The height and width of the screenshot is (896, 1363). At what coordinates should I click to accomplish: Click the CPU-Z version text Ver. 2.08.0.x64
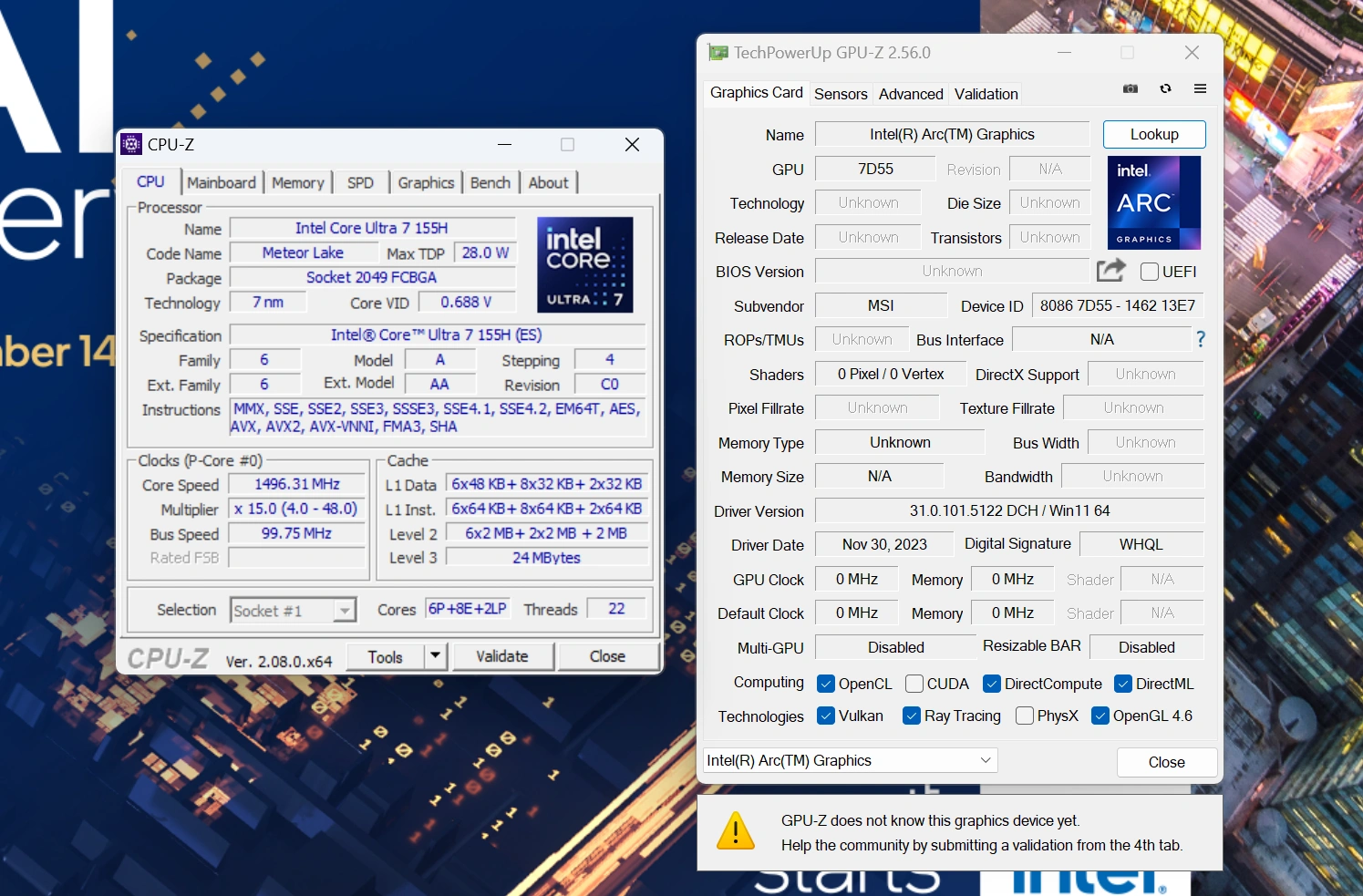[x=279, y=661]
